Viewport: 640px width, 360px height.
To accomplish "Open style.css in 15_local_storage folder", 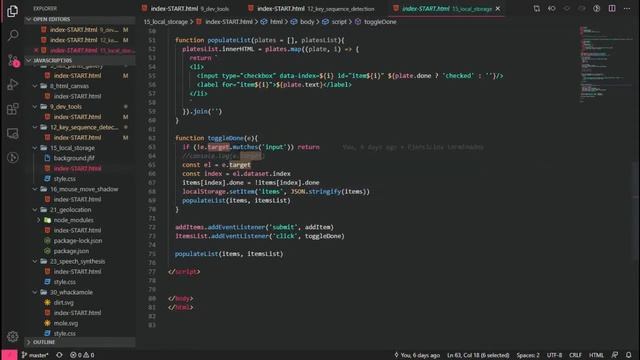I will pyautogui.click(x=64, y=179).
